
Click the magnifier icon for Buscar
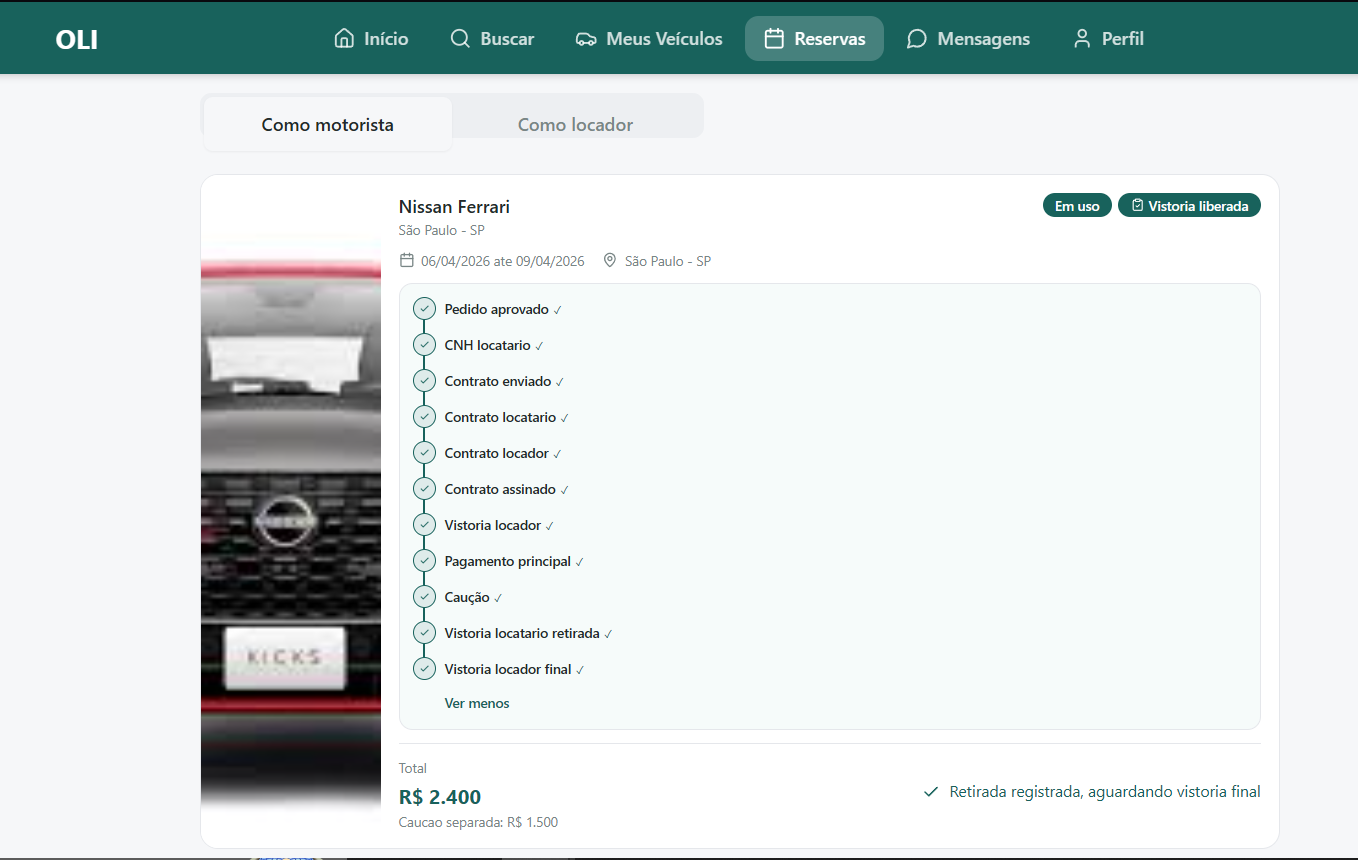tap(460, 39)
